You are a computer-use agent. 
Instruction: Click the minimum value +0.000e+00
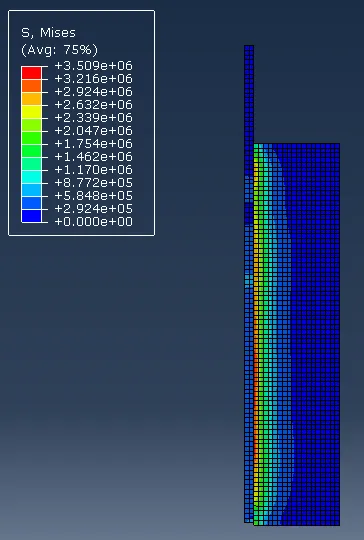click(x=93, y=221)
